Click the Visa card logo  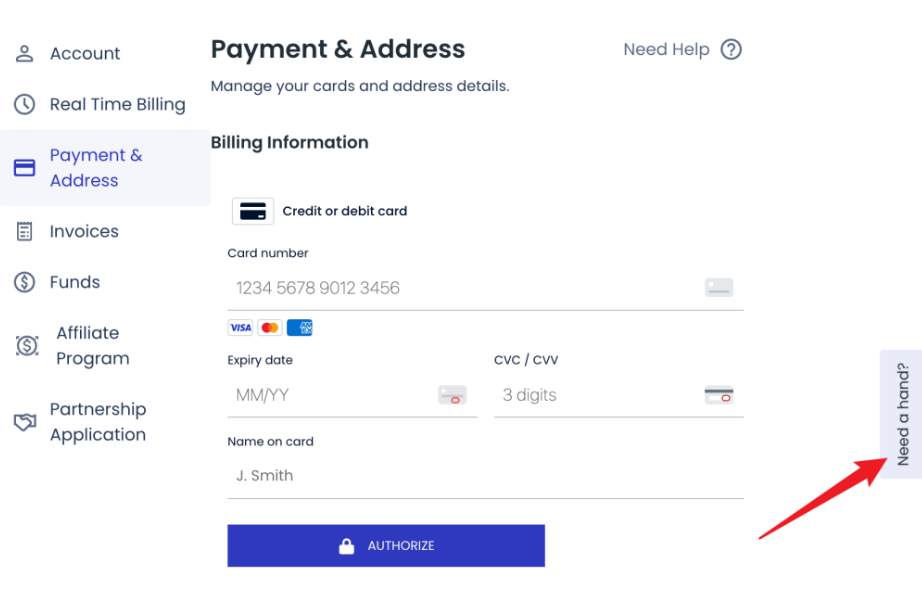pos(240,328)
